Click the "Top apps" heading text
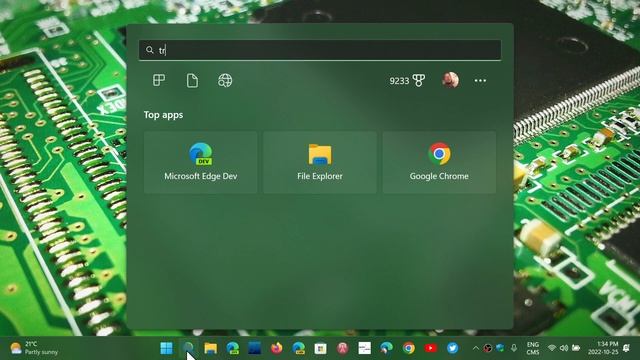640x360 pixels. pyautogui.click(x=163, y=115)
